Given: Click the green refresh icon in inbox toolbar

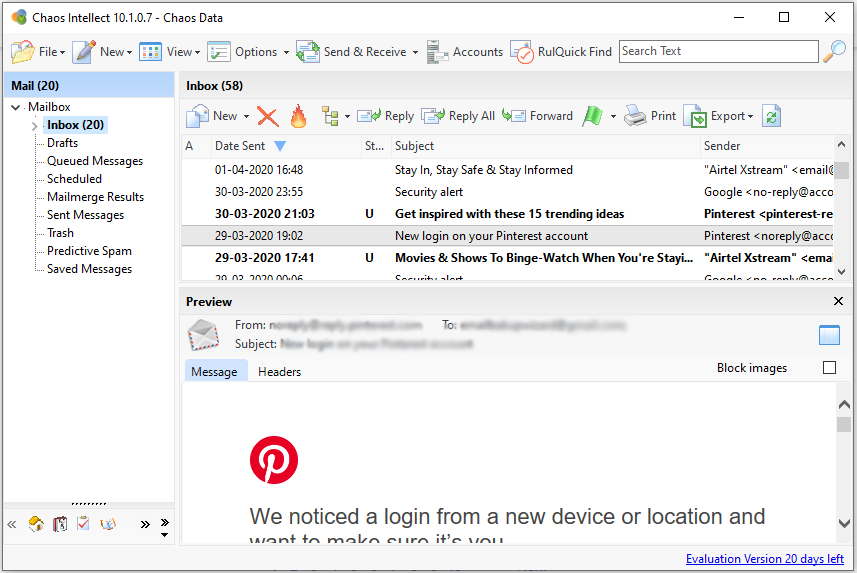Looking at the screenshot, I should 771,117.
